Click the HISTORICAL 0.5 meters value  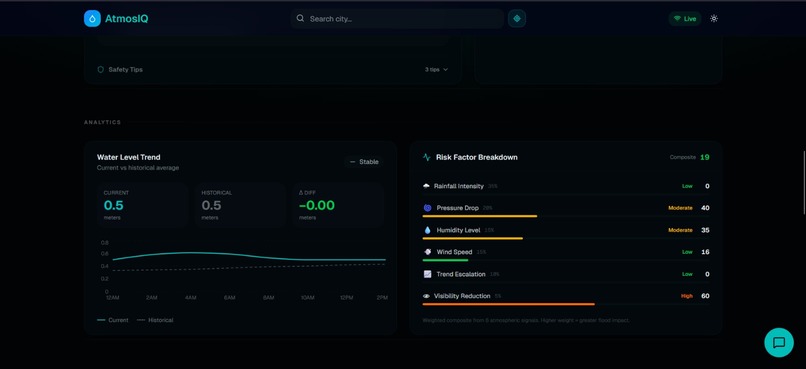pos(211,206)
